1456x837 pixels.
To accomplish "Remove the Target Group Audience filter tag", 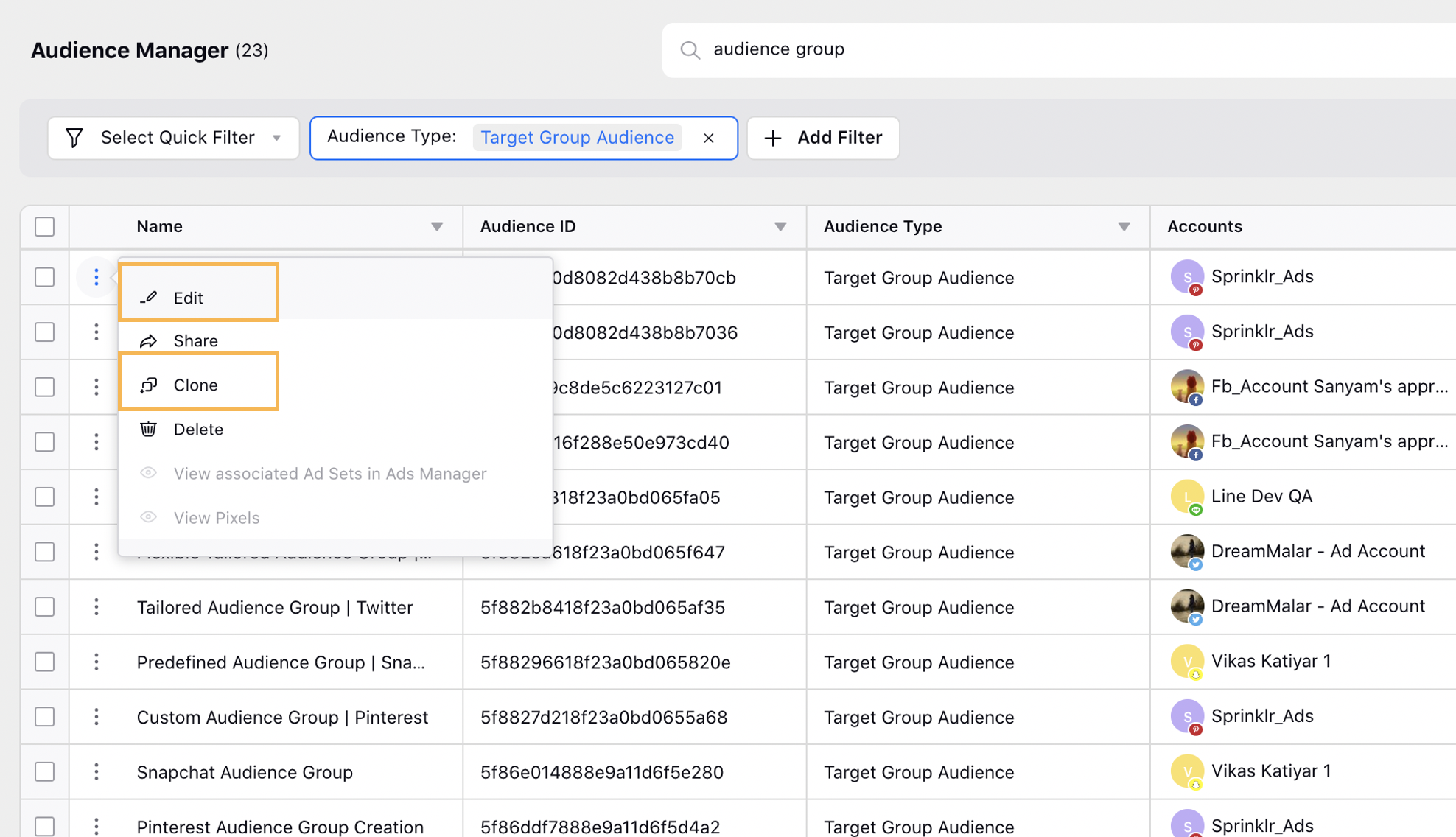I will tap(710, 137).
